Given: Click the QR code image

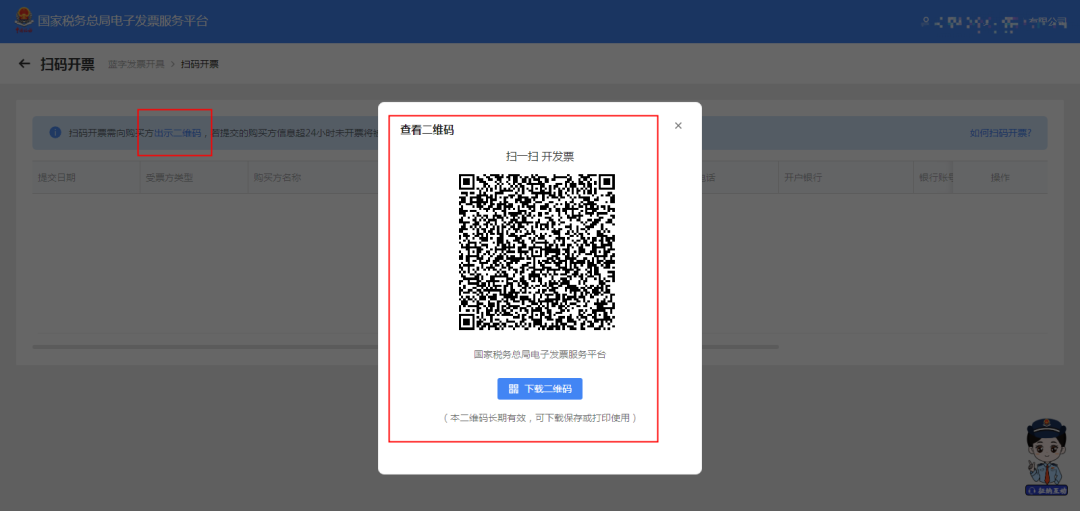Looking at the screenshot, I should tap(537, 252).
